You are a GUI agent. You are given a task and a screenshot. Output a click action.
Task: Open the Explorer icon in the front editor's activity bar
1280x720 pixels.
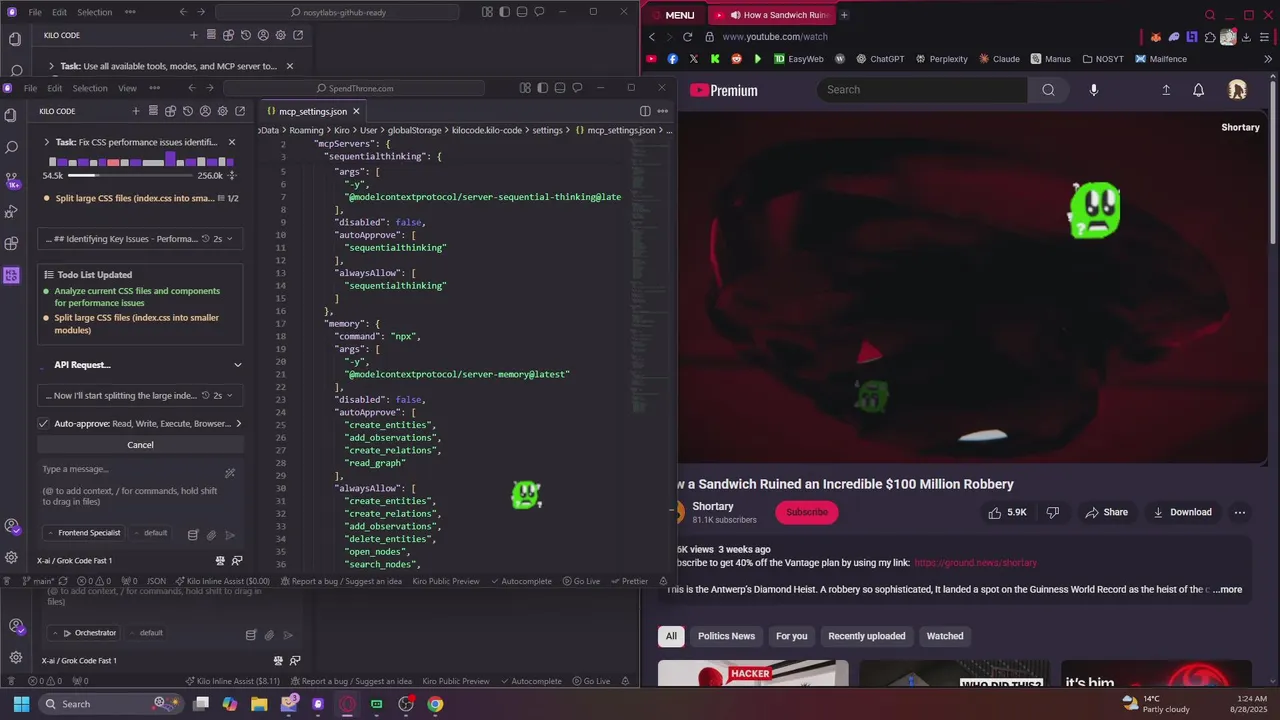click(11, 115)
